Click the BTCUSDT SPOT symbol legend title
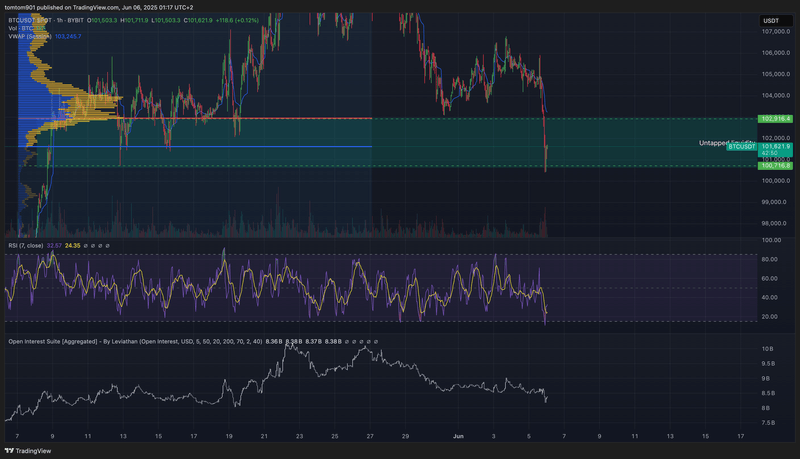Image resolution: width=800 pixels, height=459 pixels. click(x=46, y=20)
